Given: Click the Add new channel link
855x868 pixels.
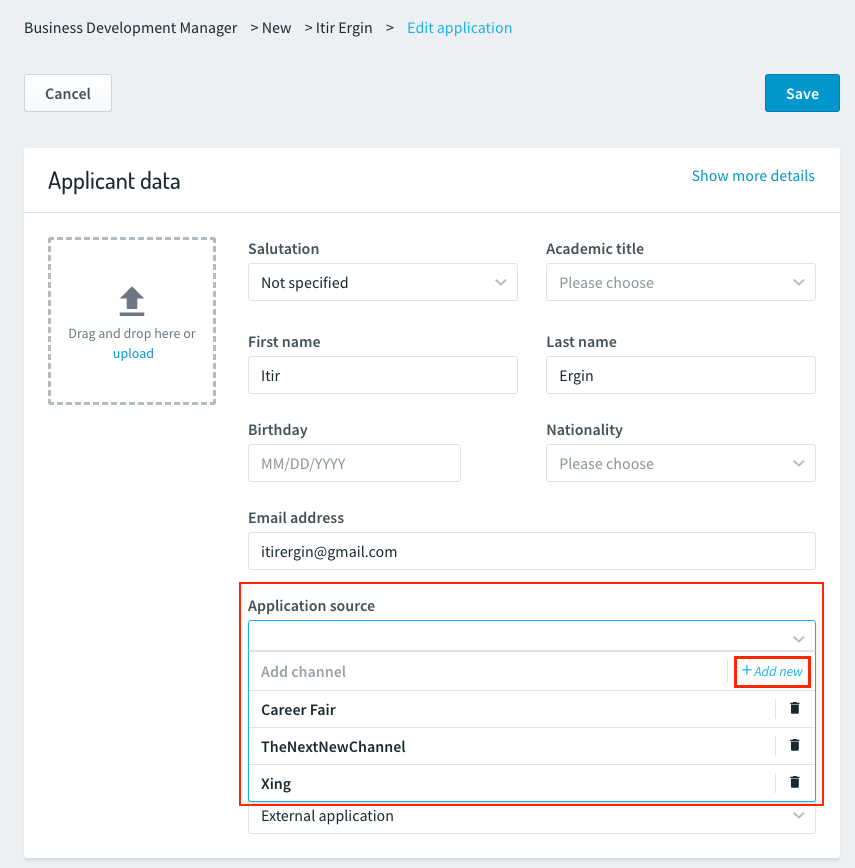Looking at the screenshot, I should point(772,671).
